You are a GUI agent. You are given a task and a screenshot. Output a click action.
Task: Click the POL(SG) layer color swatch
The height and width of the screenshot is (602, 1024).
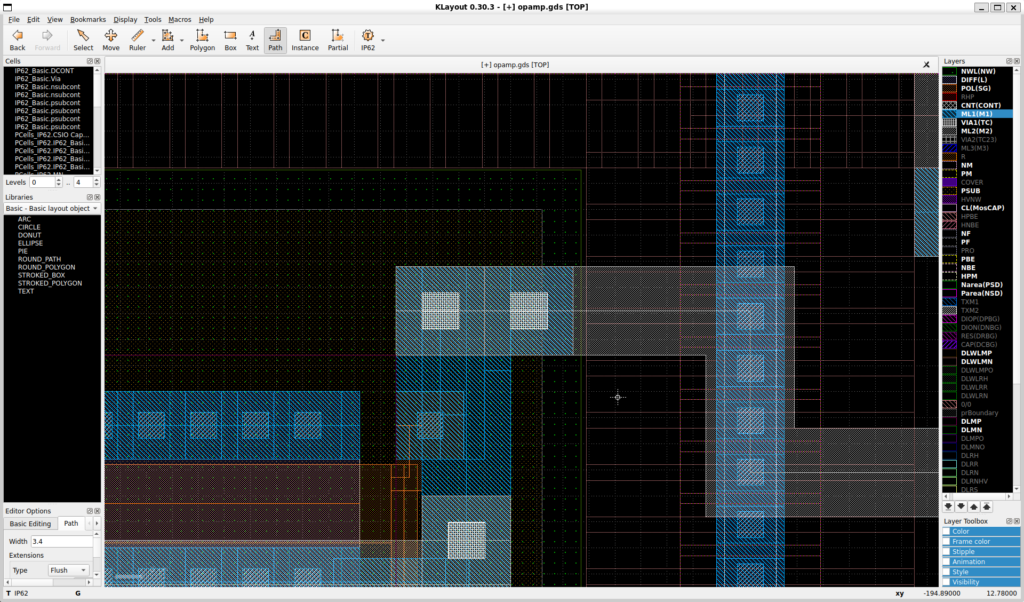coord(950,88)
